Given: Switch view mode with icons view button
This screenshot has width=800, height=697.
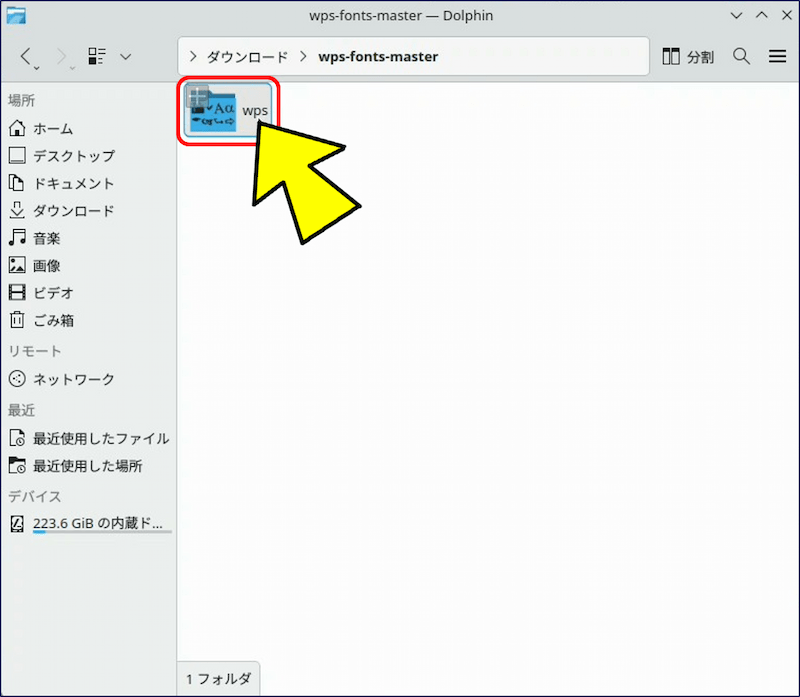Looking at the screenshot, I should coord(97,57).
